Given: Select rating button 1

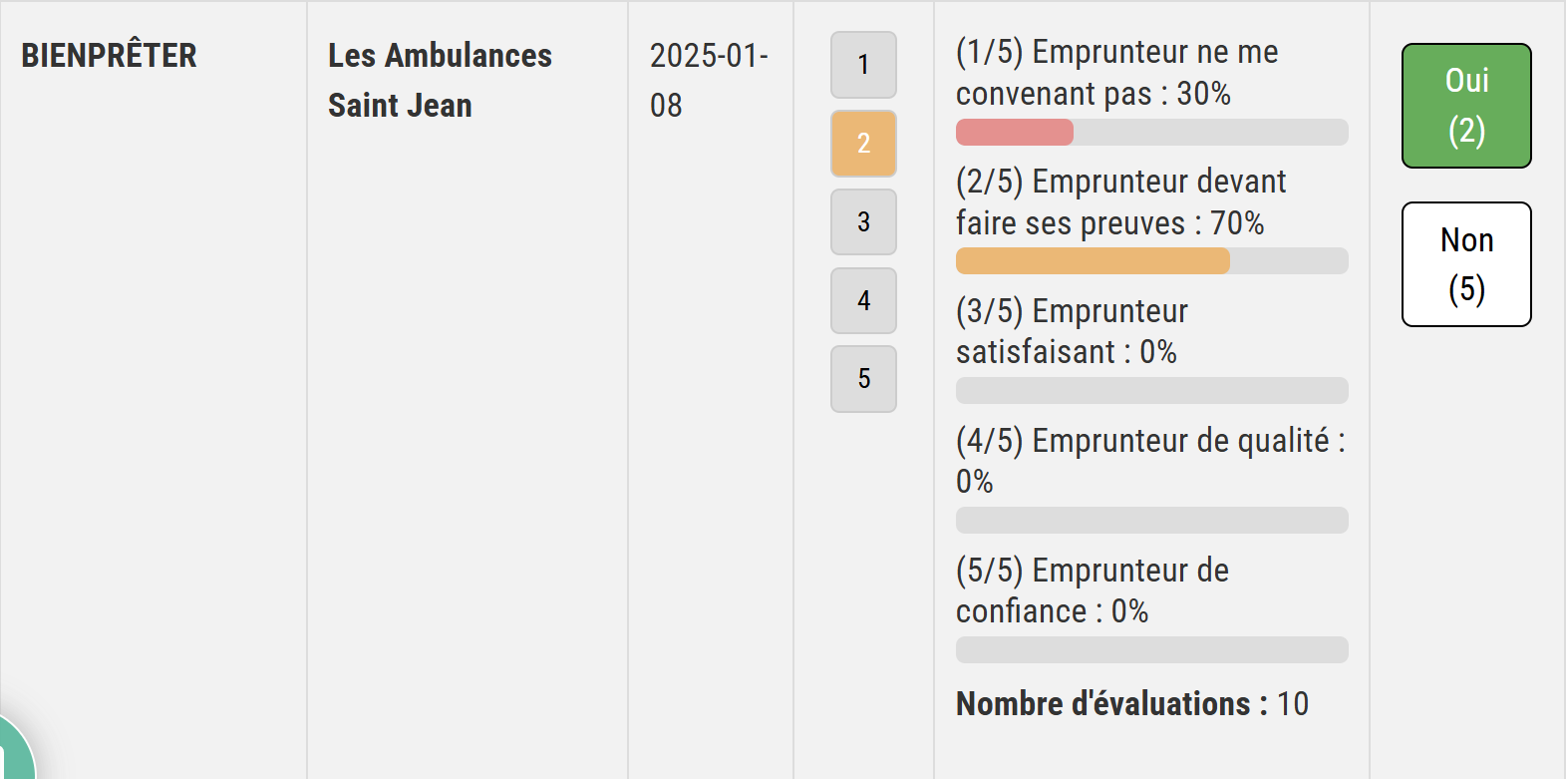Looking at the screenshot, I should (x=863, y=65).
